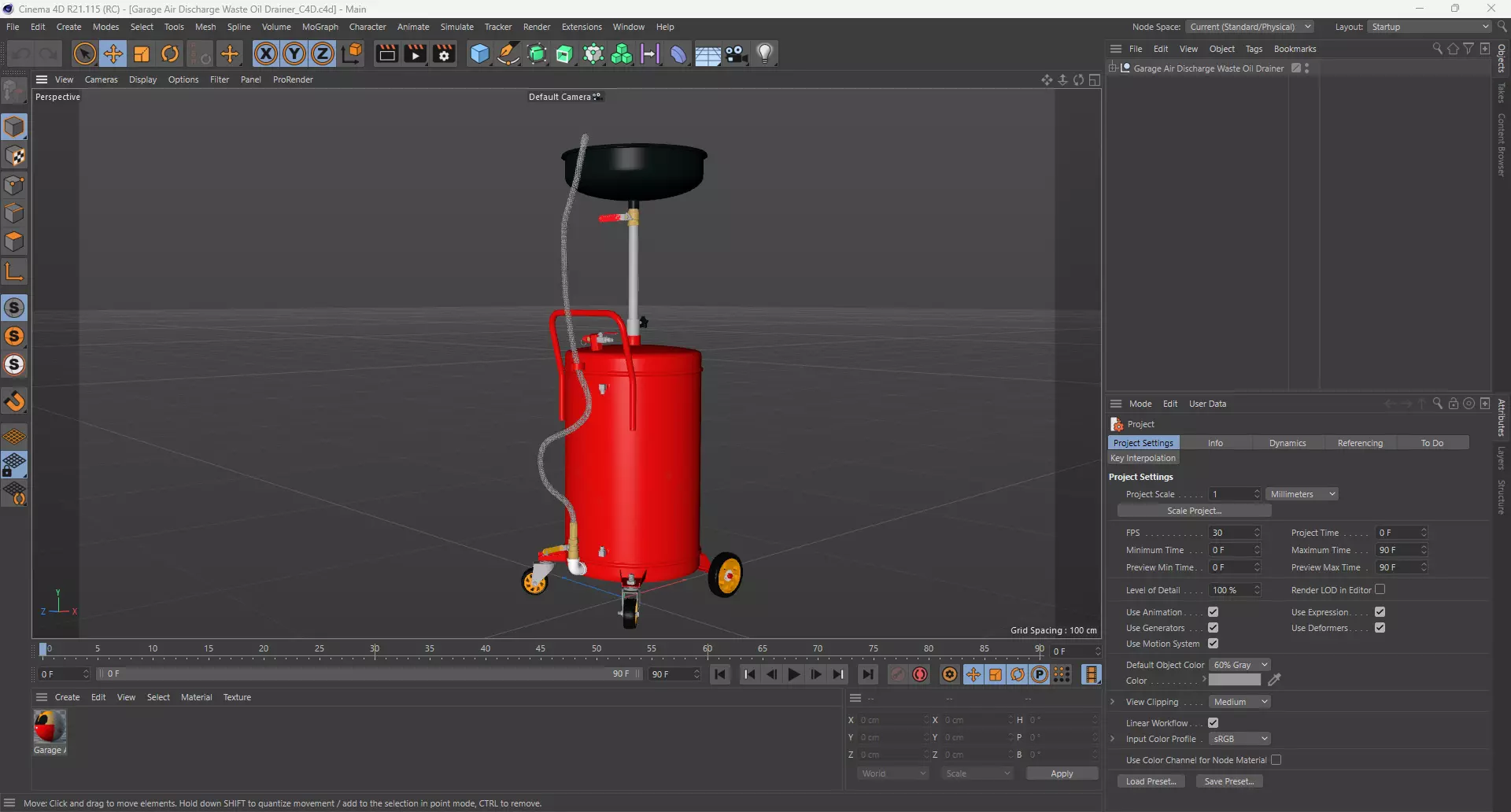Enable Render LOD in Editor checkbox
1511x812 pixels.
coord(1380,589)
